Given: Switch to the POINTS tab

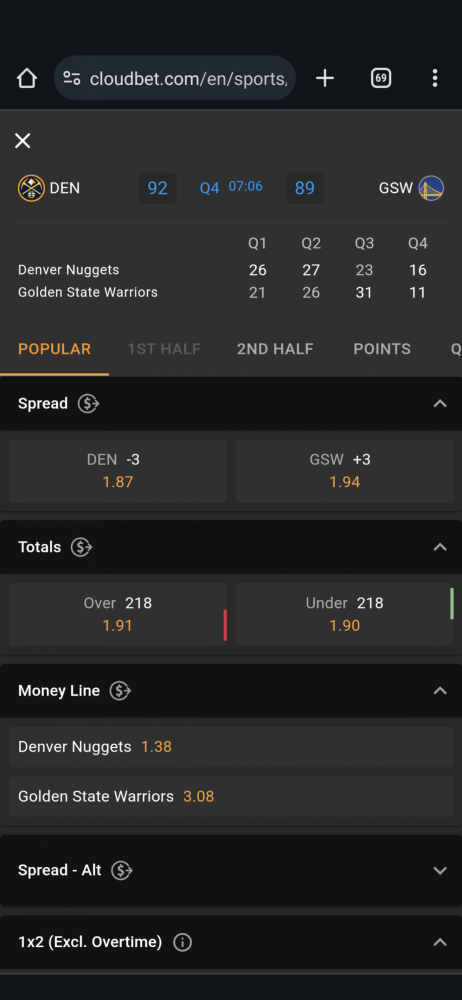Looking at the screenshot, I should (382, 349).
